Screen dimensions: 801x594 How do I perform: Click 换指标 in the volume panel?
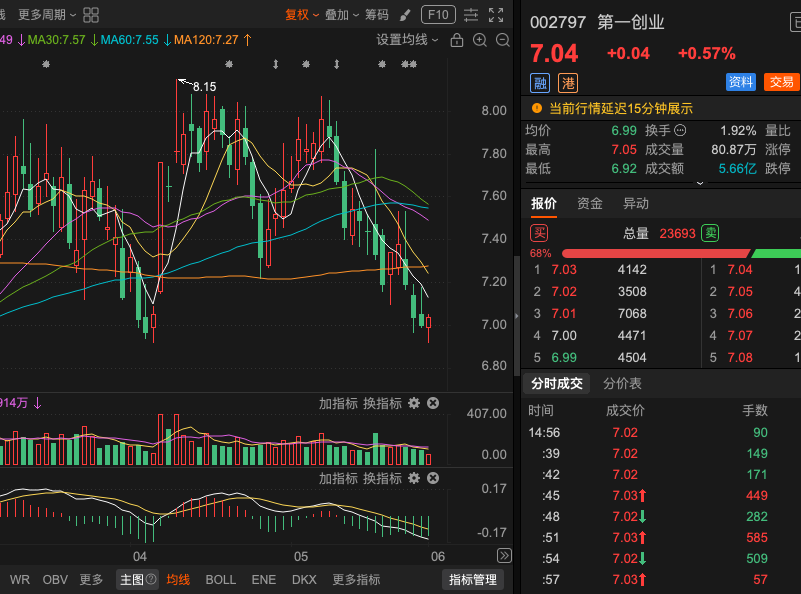click(382, 403)
